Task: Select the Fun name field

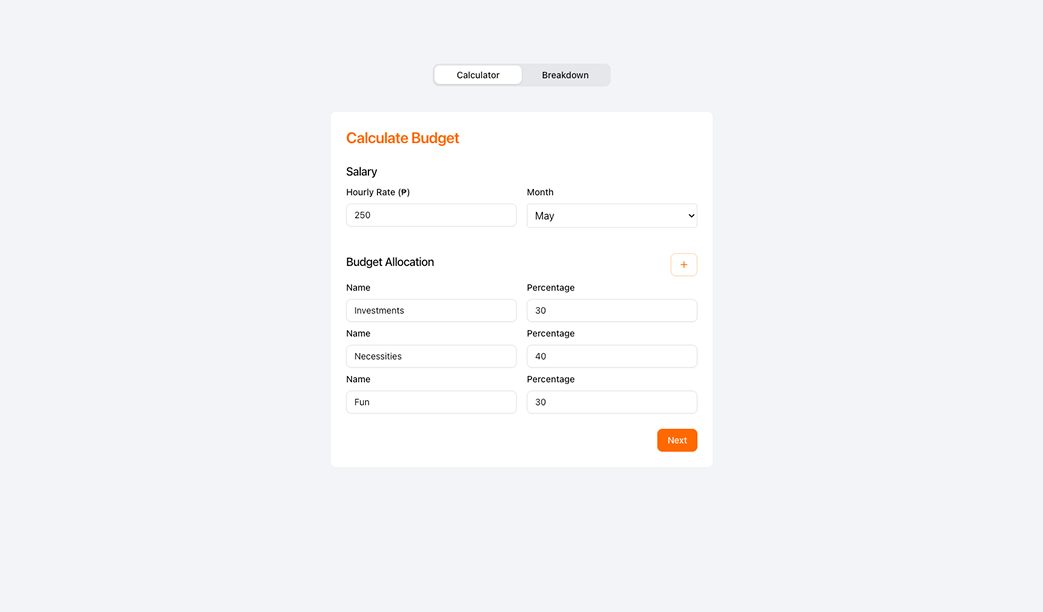Action: pyautogui.click(x=430, y=402)
